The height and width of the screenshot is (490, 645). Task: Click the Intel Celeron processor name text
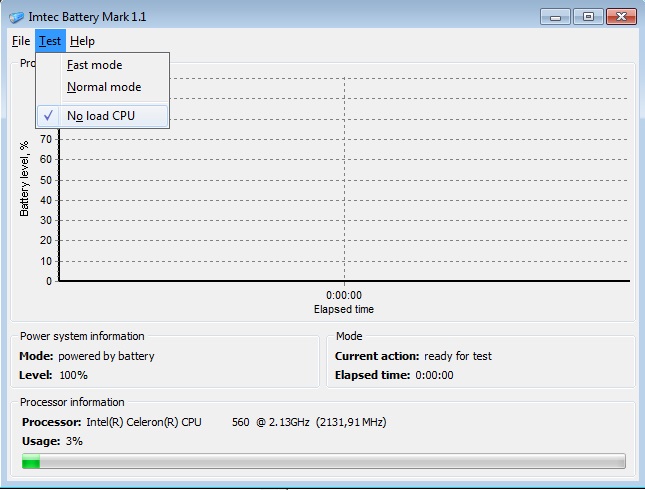coord(144,422)
